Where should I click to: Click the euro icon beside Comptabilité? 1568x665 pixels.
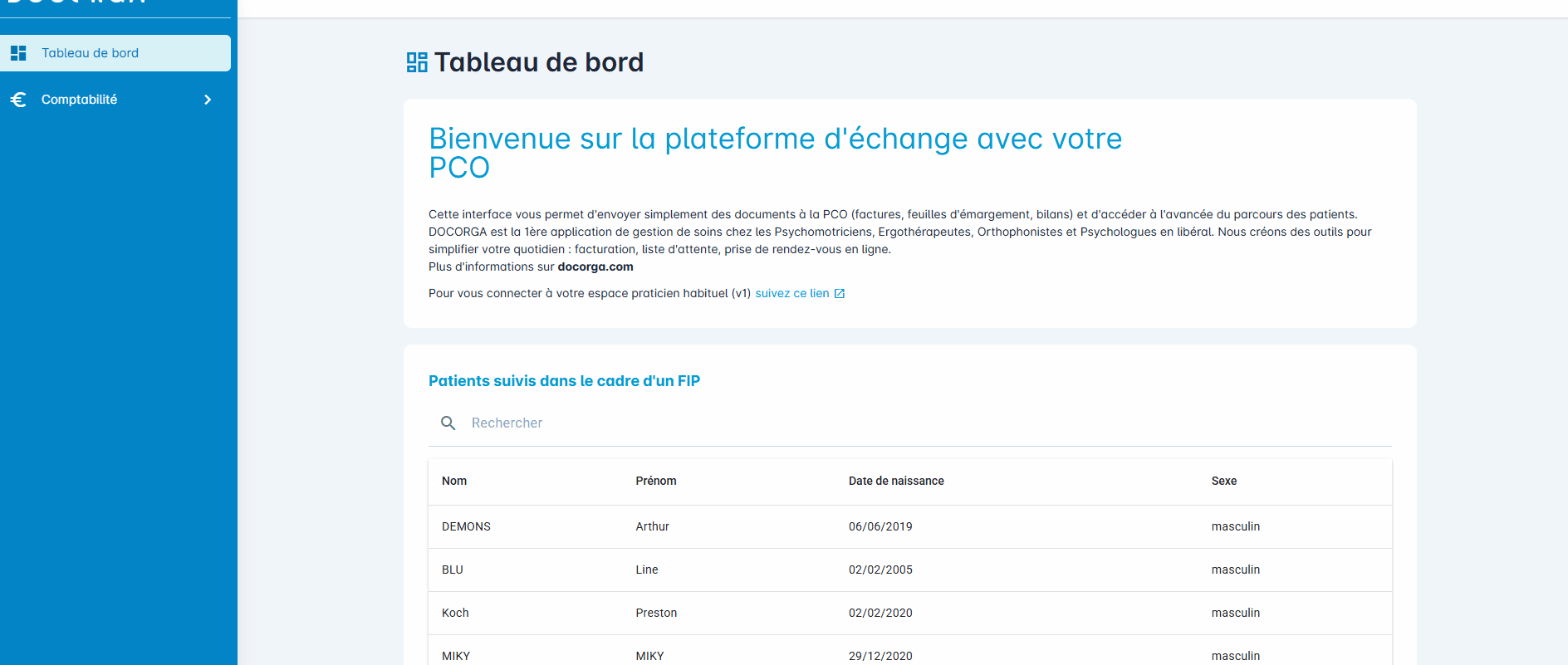point(18,100)
